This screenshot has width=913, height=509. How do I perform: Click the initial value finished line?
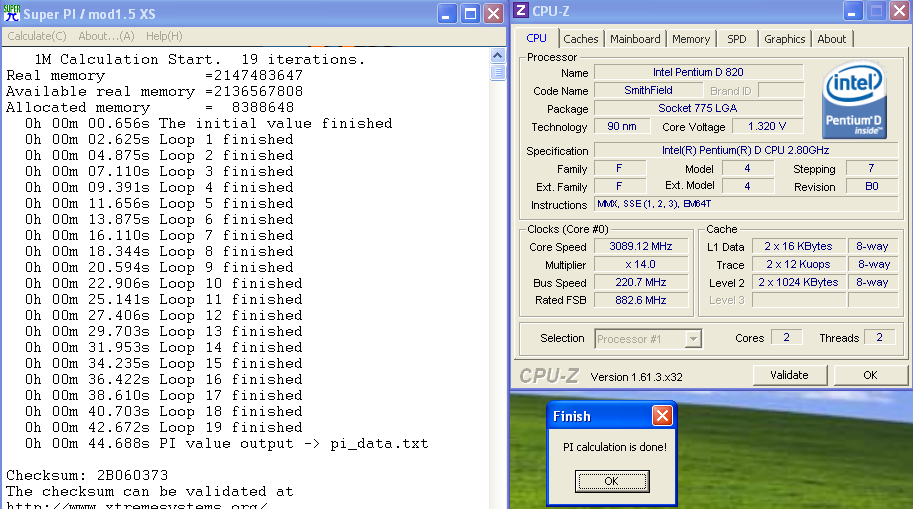click(208, 123)
